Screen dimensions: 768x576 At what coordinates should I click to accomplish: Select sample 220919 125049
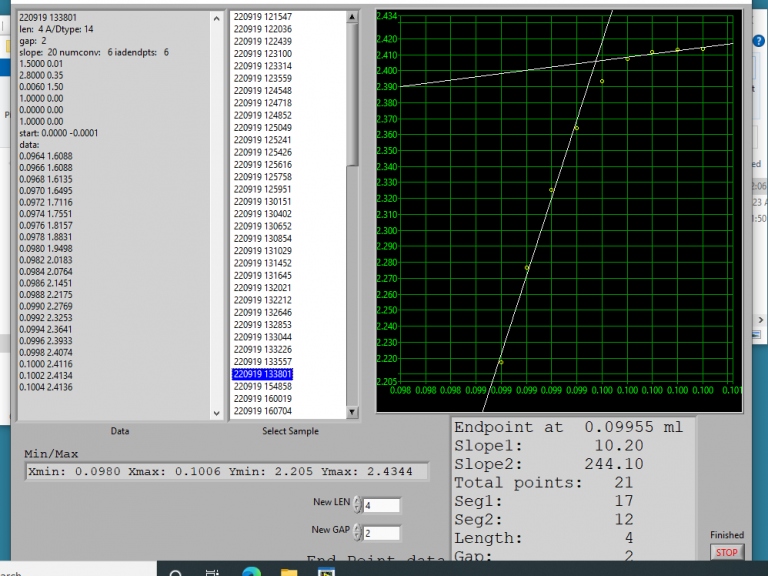(262, 127)
